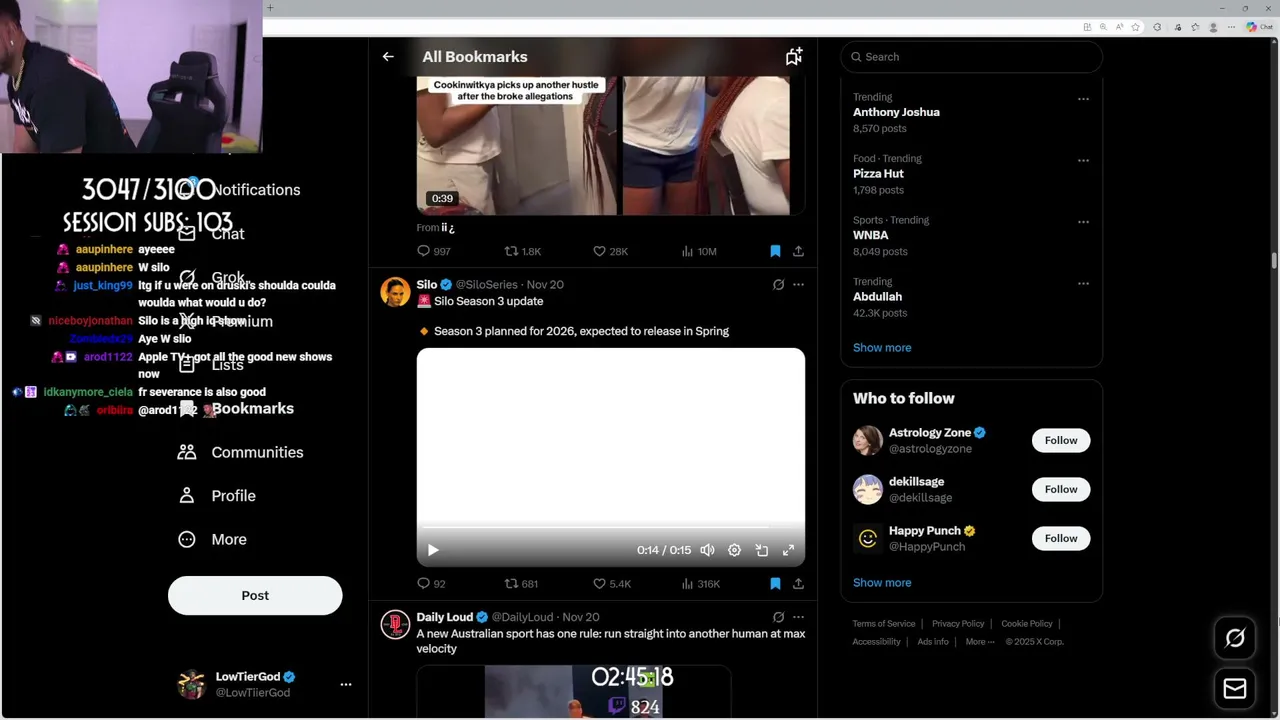This screenshot has height=720, width=1280.
Task: Open the more menu on Silo post
Action: (x=798, y=285)
